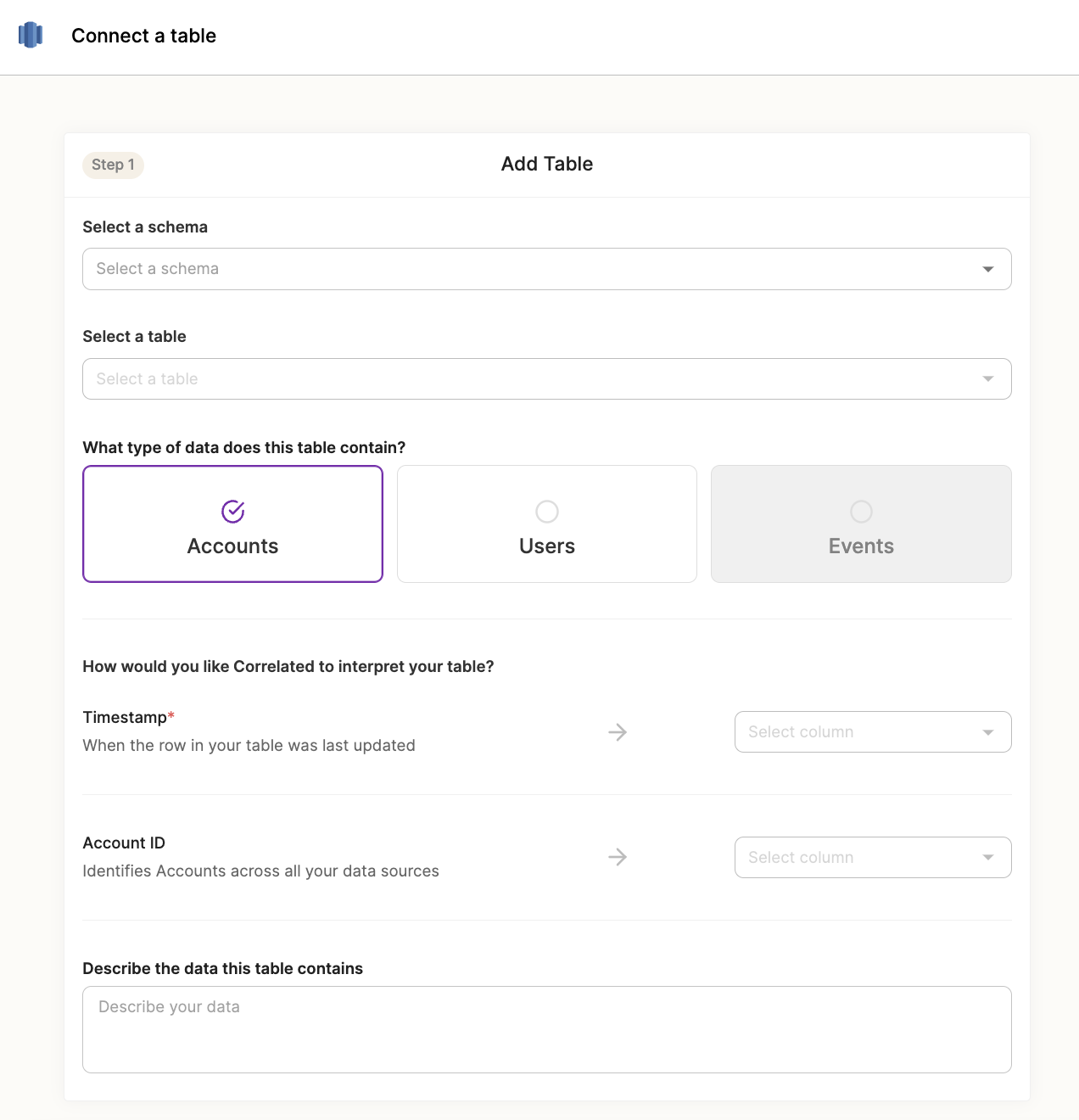Select the Events radio circle
The image size is (1079, 1120).
[861, 512]
